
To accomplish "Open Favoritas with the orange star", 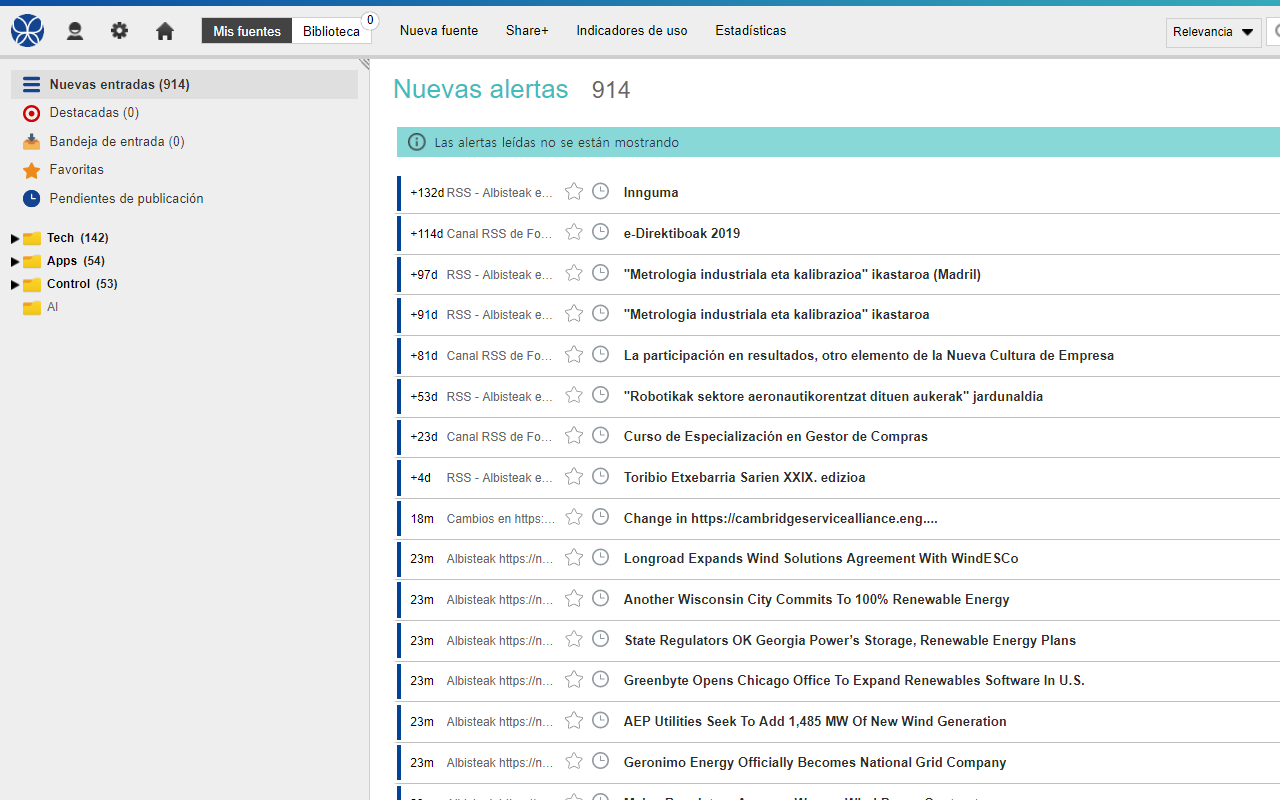I will point(76,170).
